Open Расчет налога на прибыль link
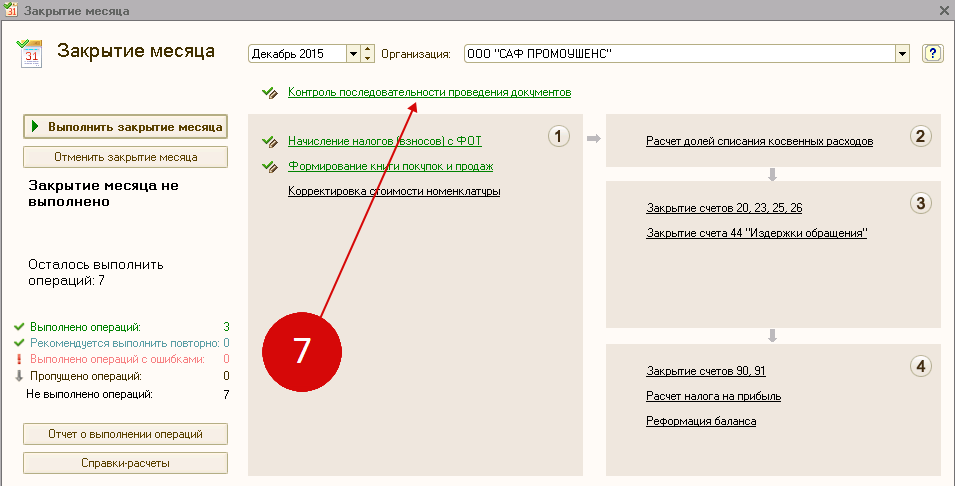Image resolution: width=955 pixels, height=486 pixels. [713, 396]
